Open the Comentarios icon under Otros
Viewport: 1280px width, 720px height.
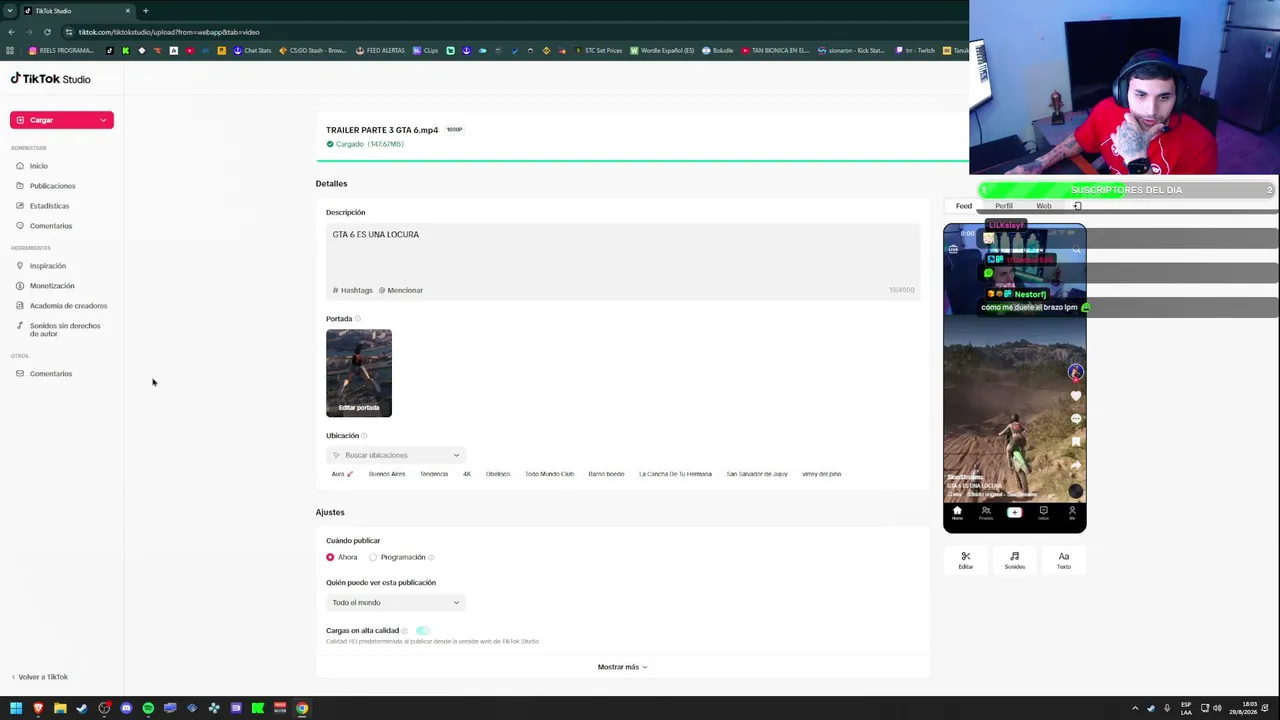20,374
